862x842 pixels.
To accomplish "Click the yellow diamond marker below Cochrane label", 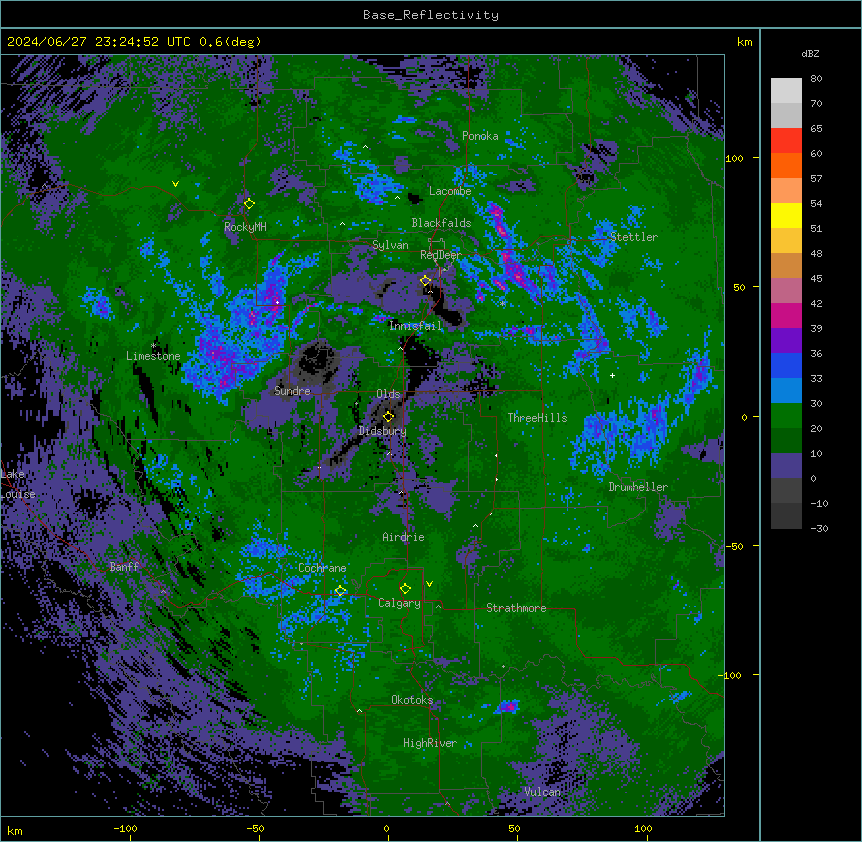I will pos(340,590).
